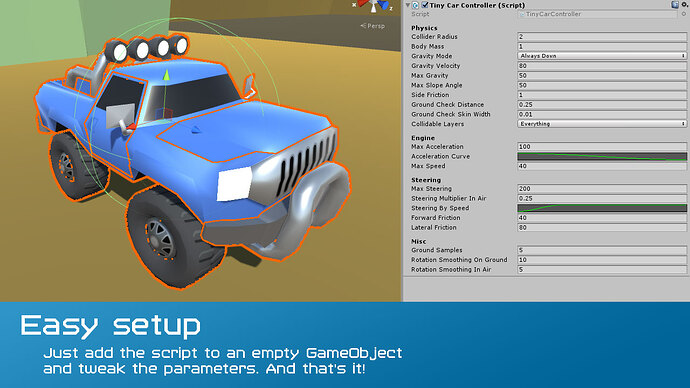The height and width of the screenshot is (388, 690).
Task: Open the Acceleration Curve editor
Action: coord(602,156)
